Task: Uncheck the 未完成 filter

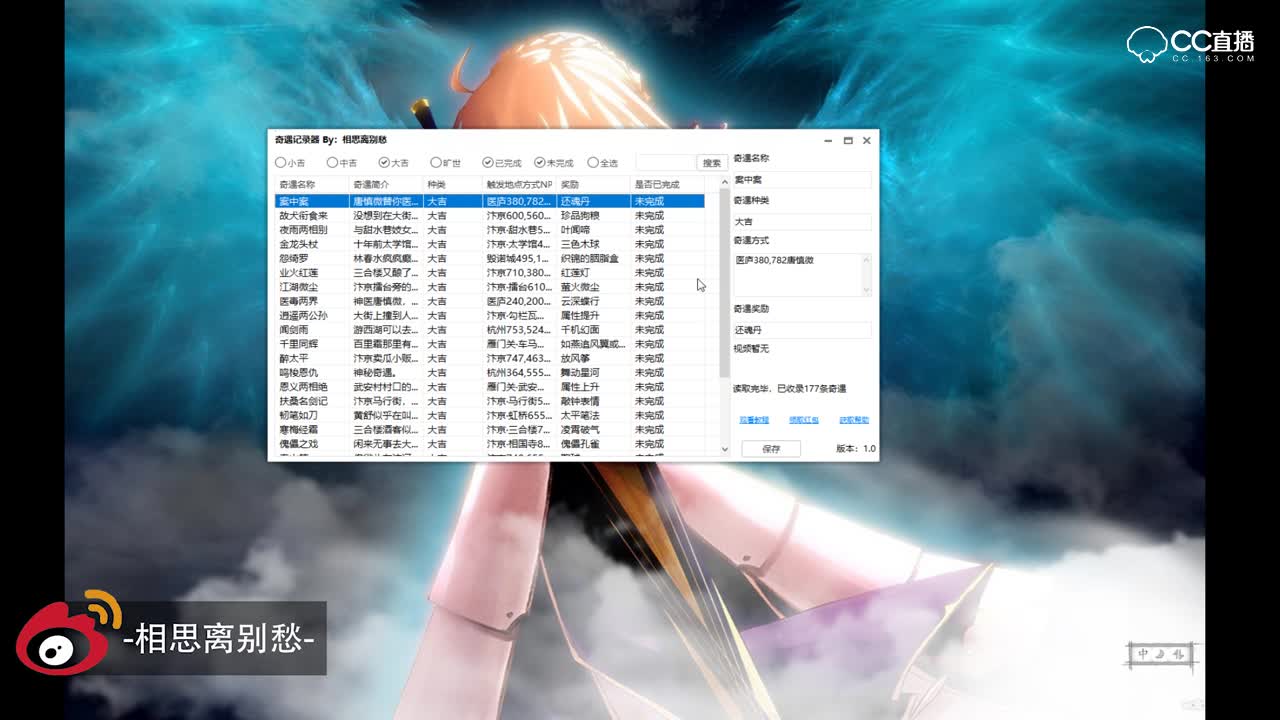Action: coord(540,162)
